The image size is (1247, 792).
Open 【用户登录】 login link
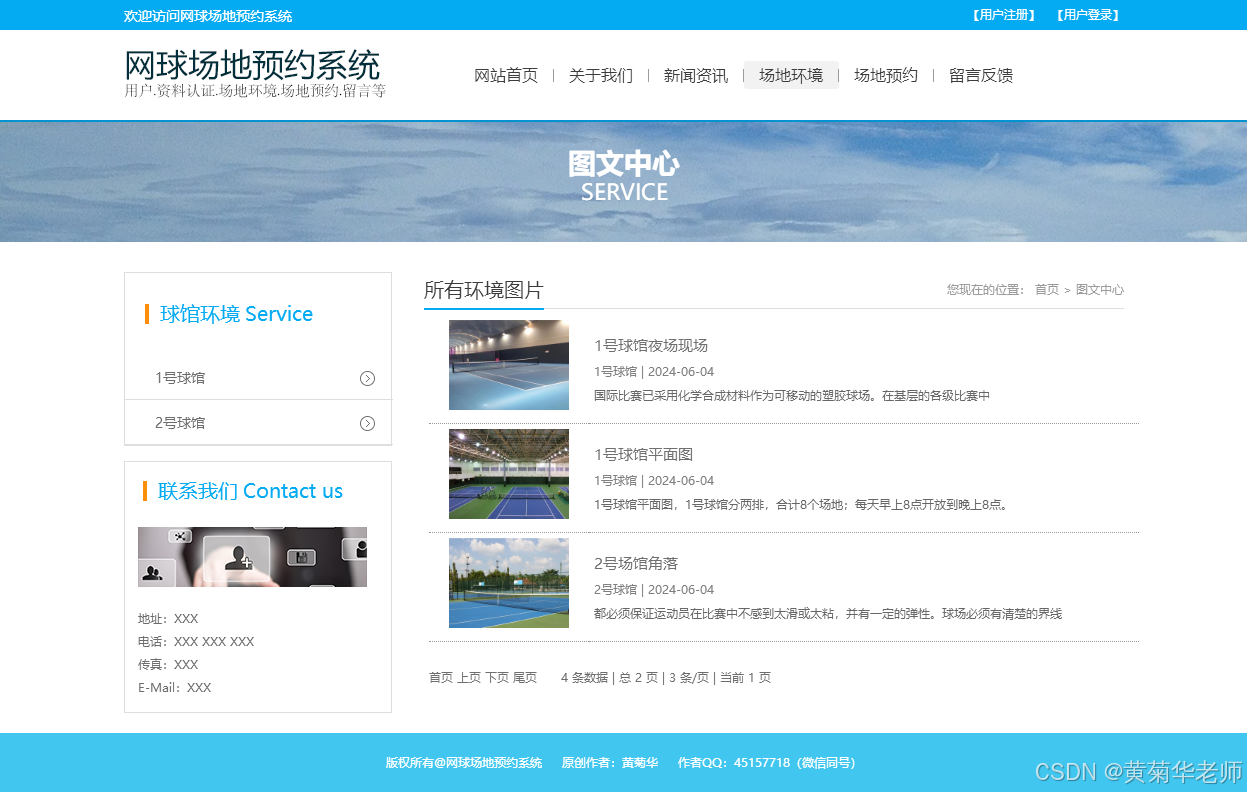click(1087, 15)
